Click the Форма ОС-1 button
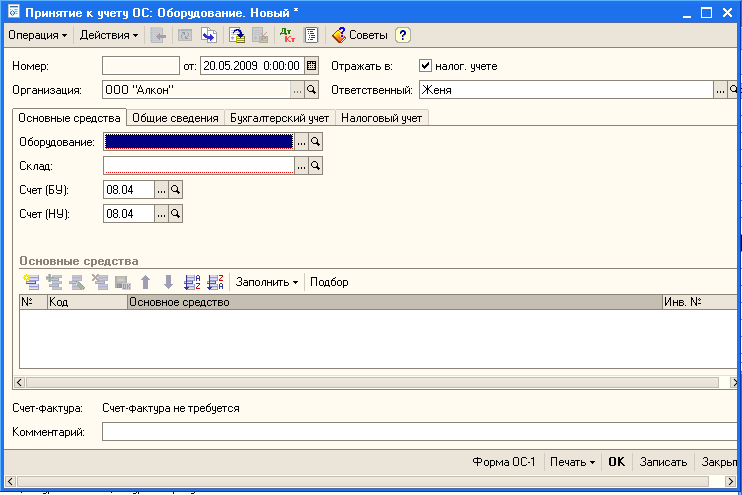 click(504, 462)
